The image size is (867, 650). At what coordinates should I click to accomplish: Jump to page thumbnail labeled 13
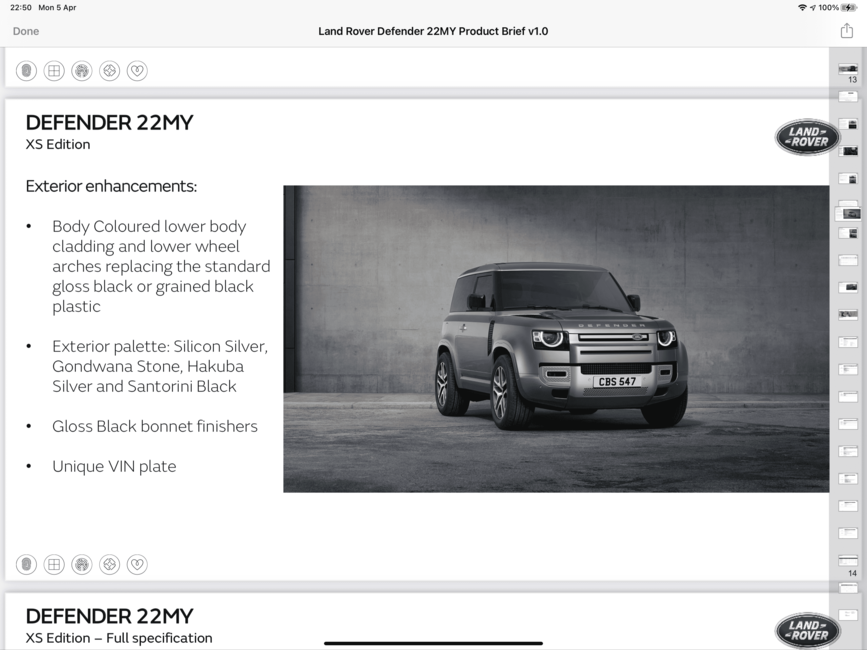(848, 69)
